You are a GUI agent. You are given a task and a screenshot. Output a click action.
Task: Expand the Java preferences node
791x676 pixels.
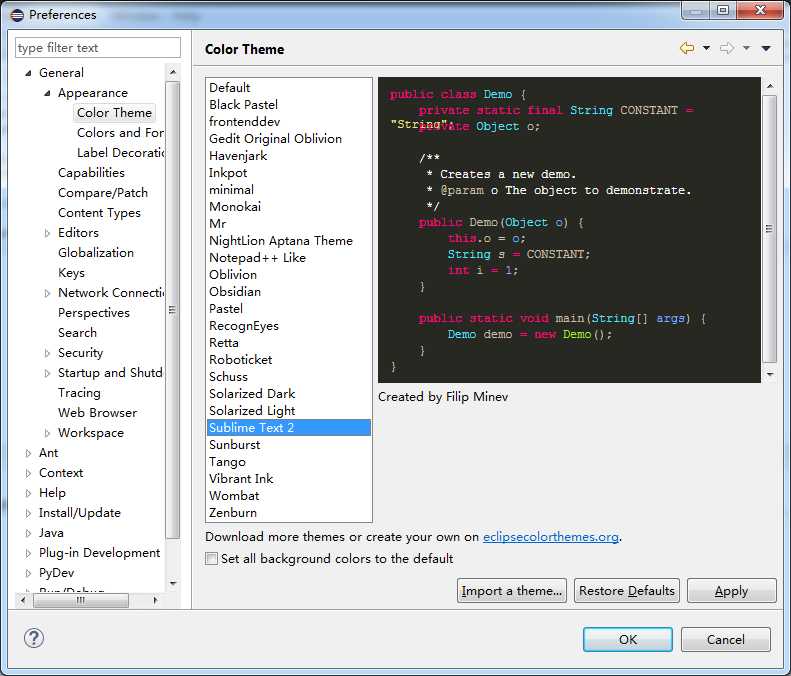point(28,533)
